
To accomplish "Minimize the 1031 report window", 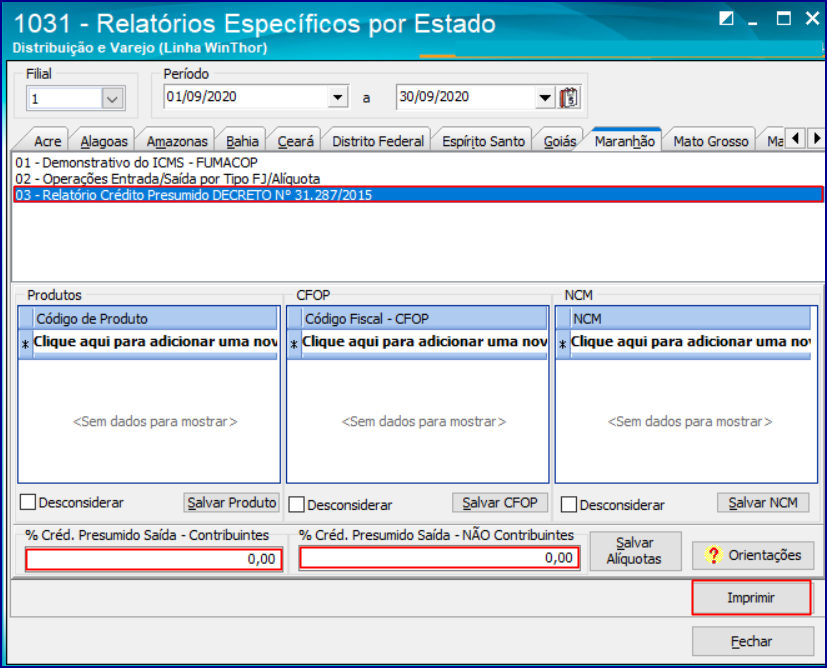I will click(753, 23).
